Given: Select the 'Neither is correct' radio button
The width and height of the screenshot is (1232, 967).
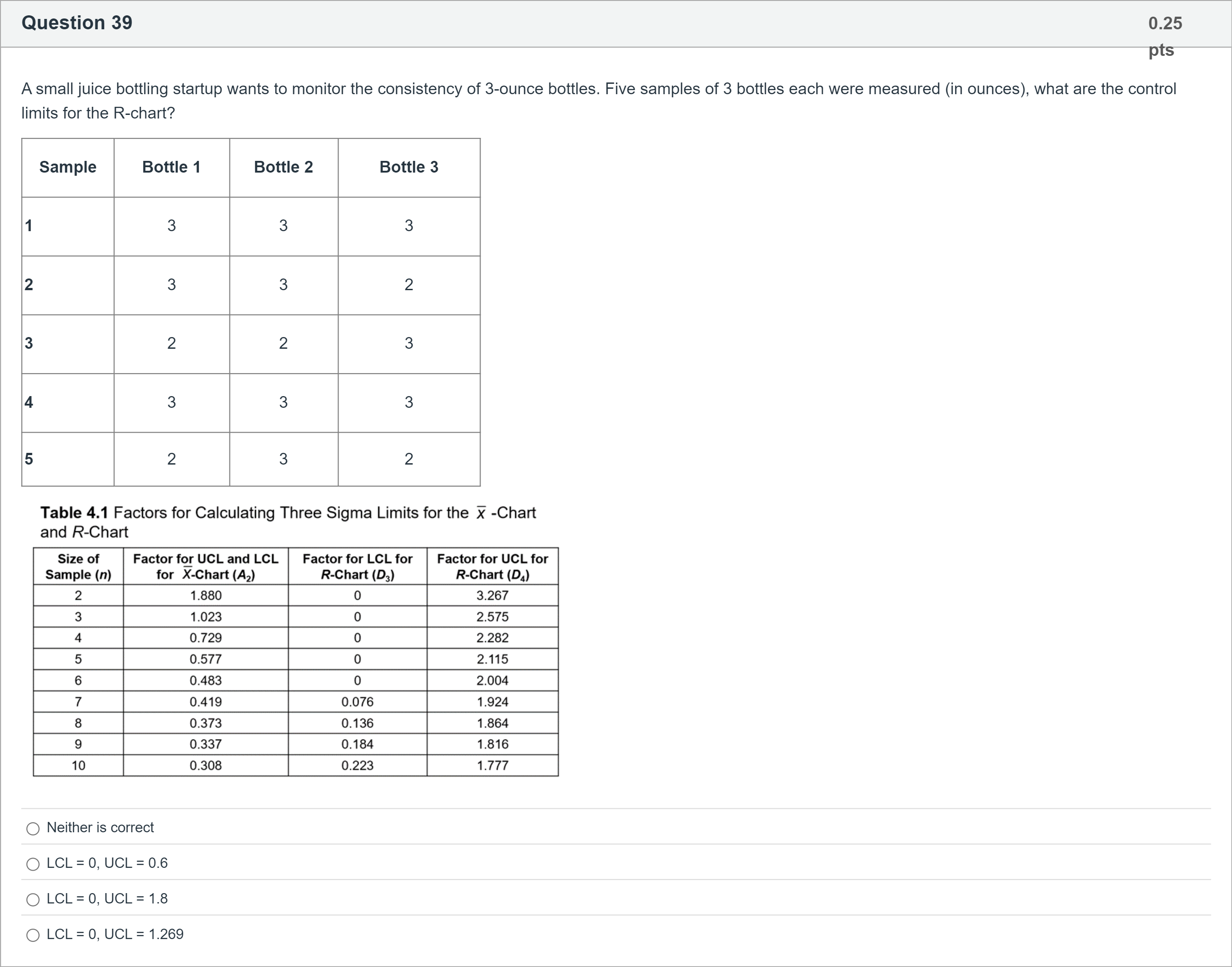Looking at the screenshot, I should [x=33, y=829].
